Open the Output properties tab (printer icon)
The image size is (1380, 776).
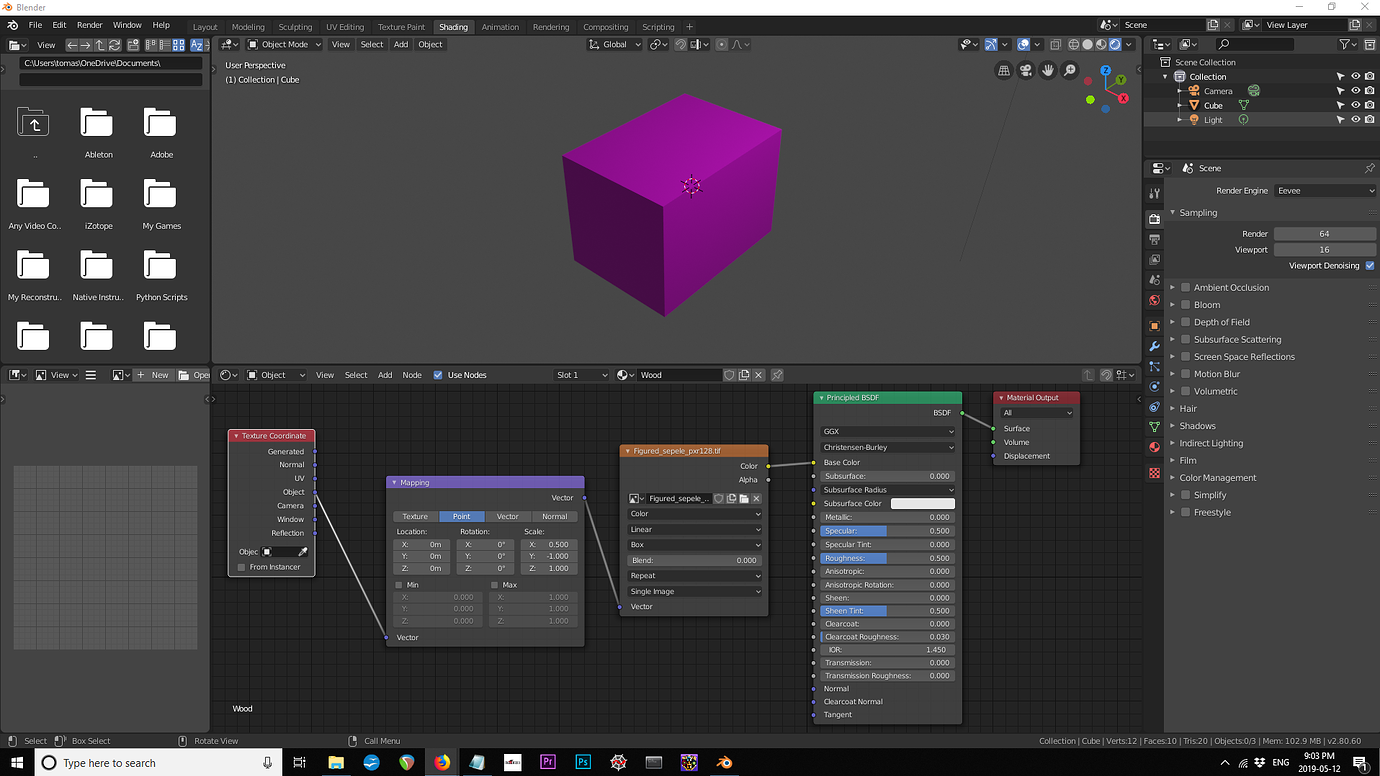1155,240
